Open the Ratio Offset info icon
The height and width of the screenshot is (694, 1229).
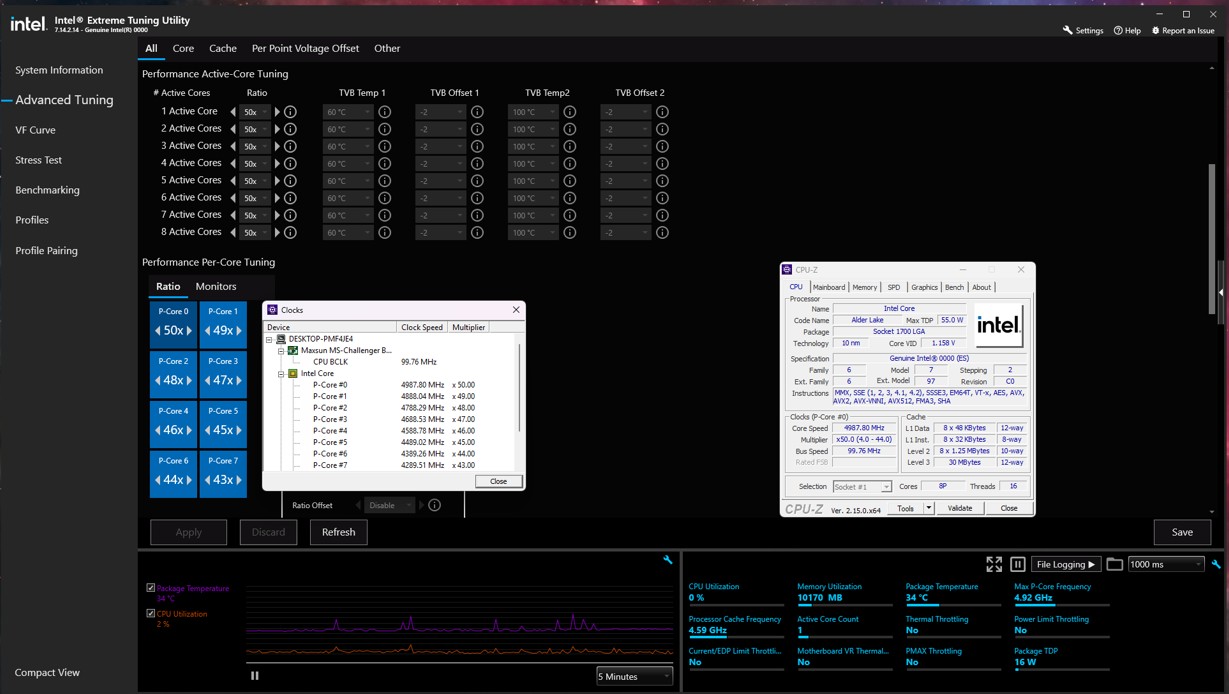point(434,505)
